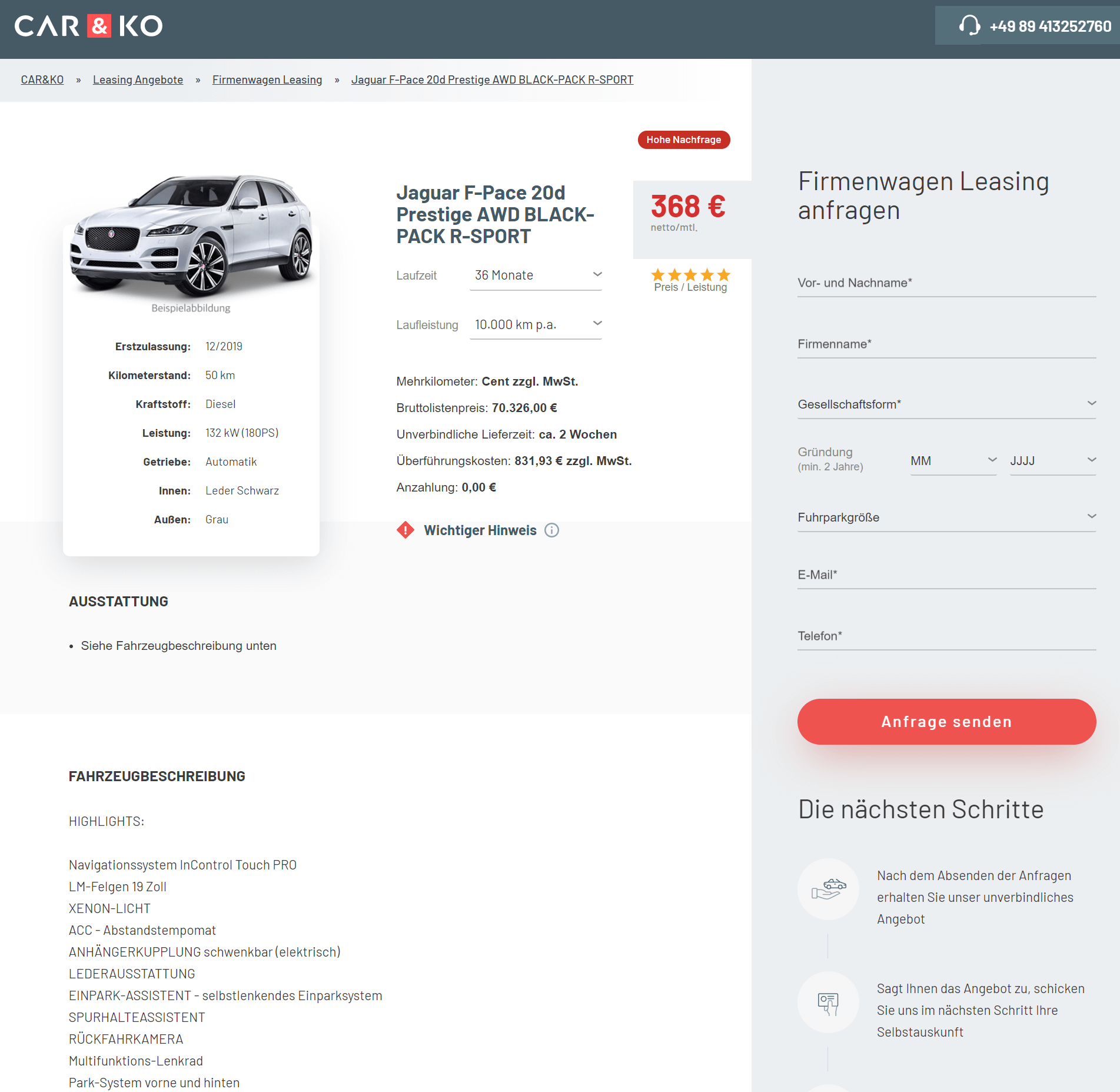Open the Laufleistung 10.000 km p.a. dropdown

tap(536, 325)
